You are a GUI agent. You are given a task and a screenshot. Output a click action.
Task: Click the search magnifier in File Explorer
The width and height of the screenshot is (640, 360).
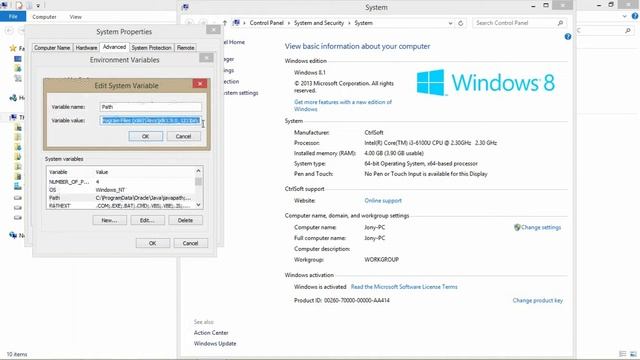[628, 31]
